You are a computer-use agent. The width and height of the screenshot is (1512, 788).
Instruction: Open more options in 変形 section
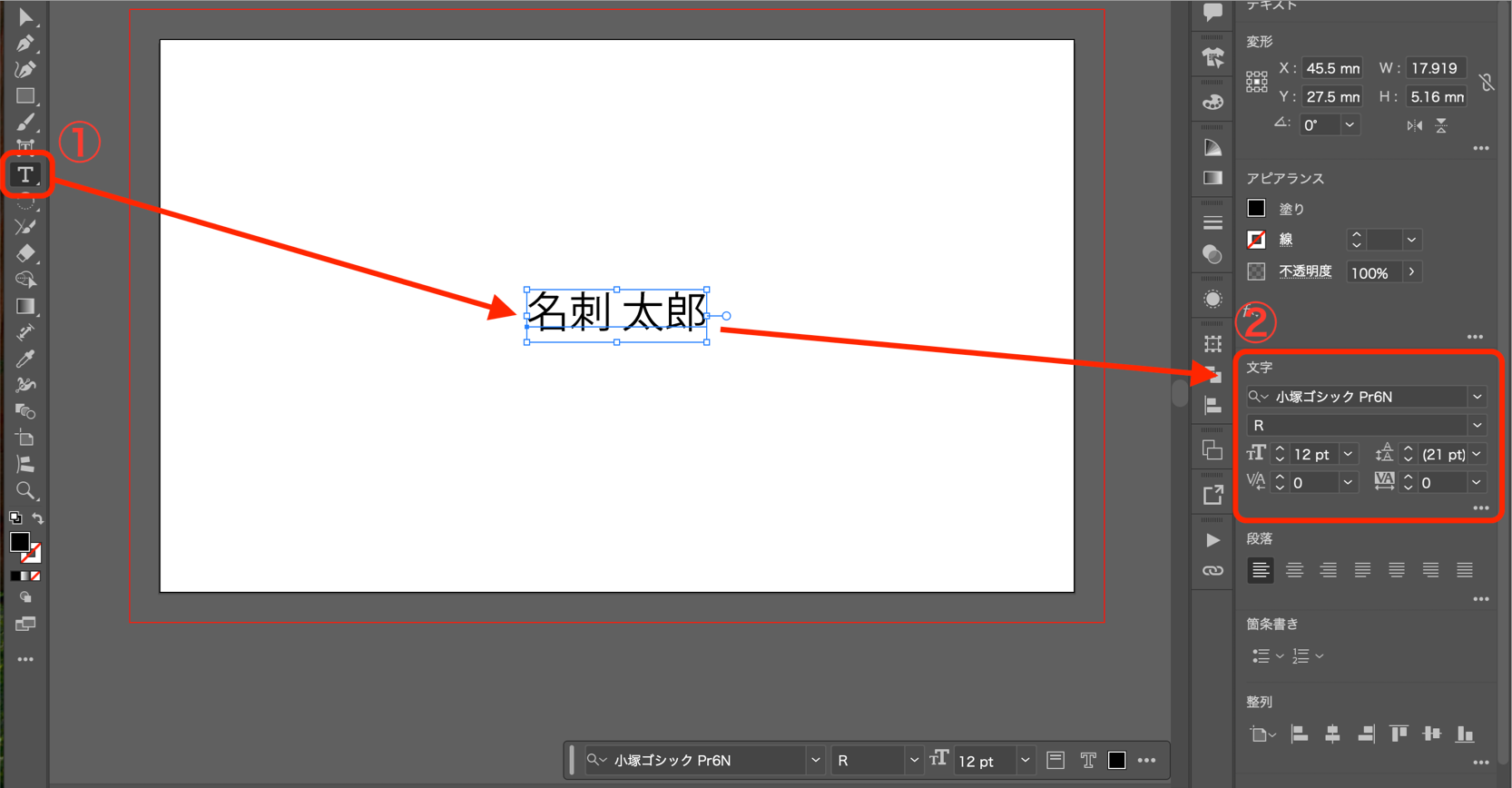click(x=1481, y=148)
